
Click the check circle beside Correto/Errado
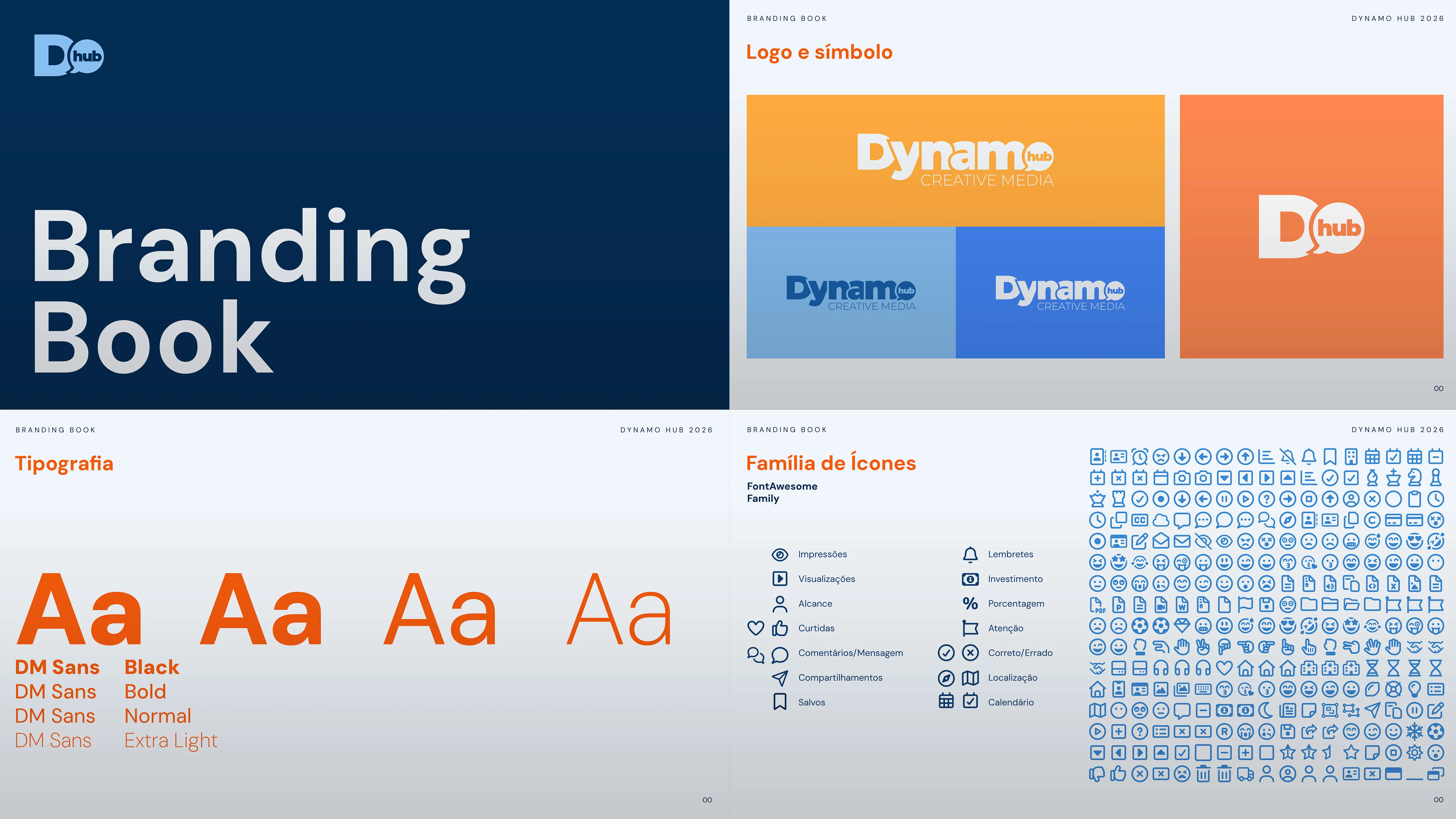pyautogui.click(x=946, y=653)
